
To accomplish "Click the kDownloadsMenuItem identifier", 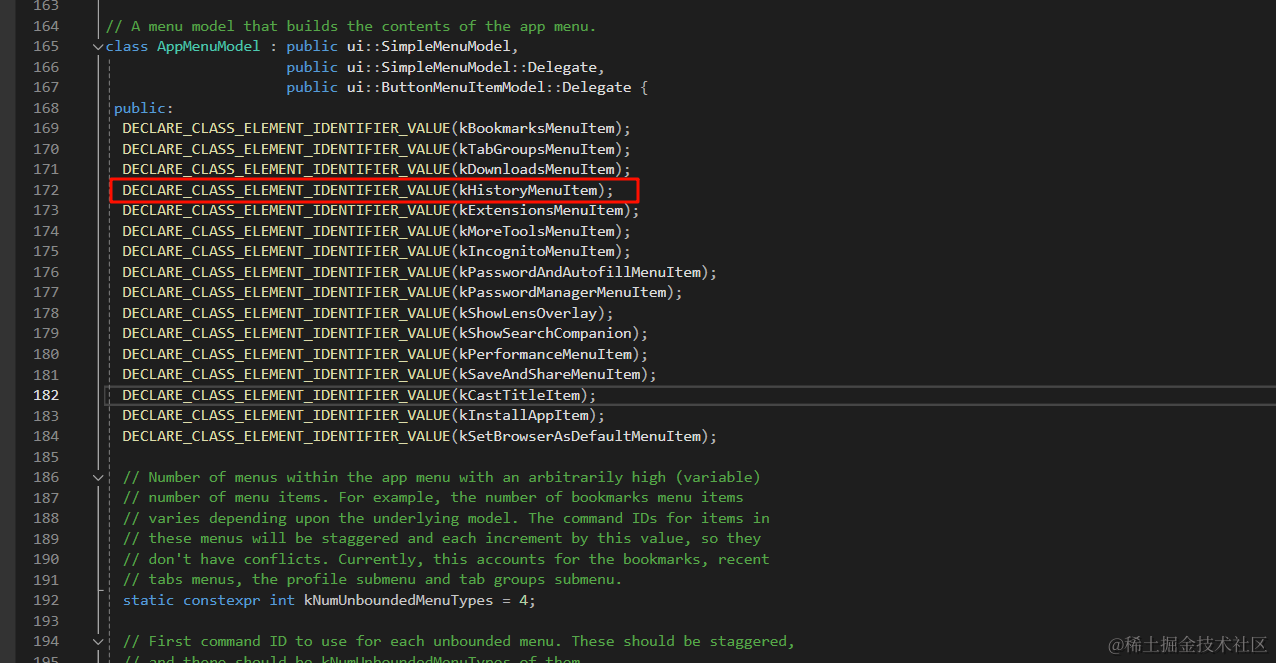I will 538,169.
